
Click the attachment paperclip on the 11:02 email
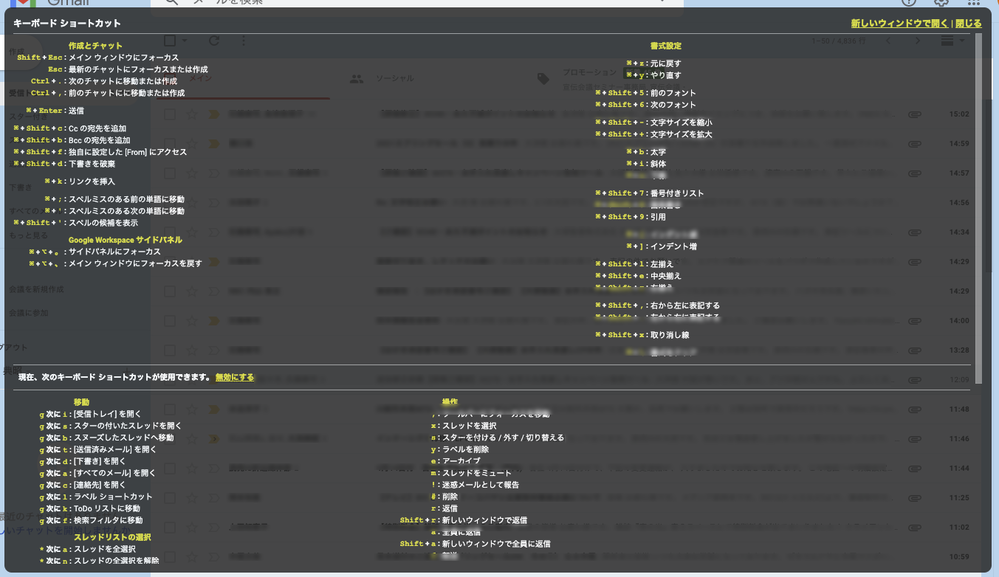point(915,527)
